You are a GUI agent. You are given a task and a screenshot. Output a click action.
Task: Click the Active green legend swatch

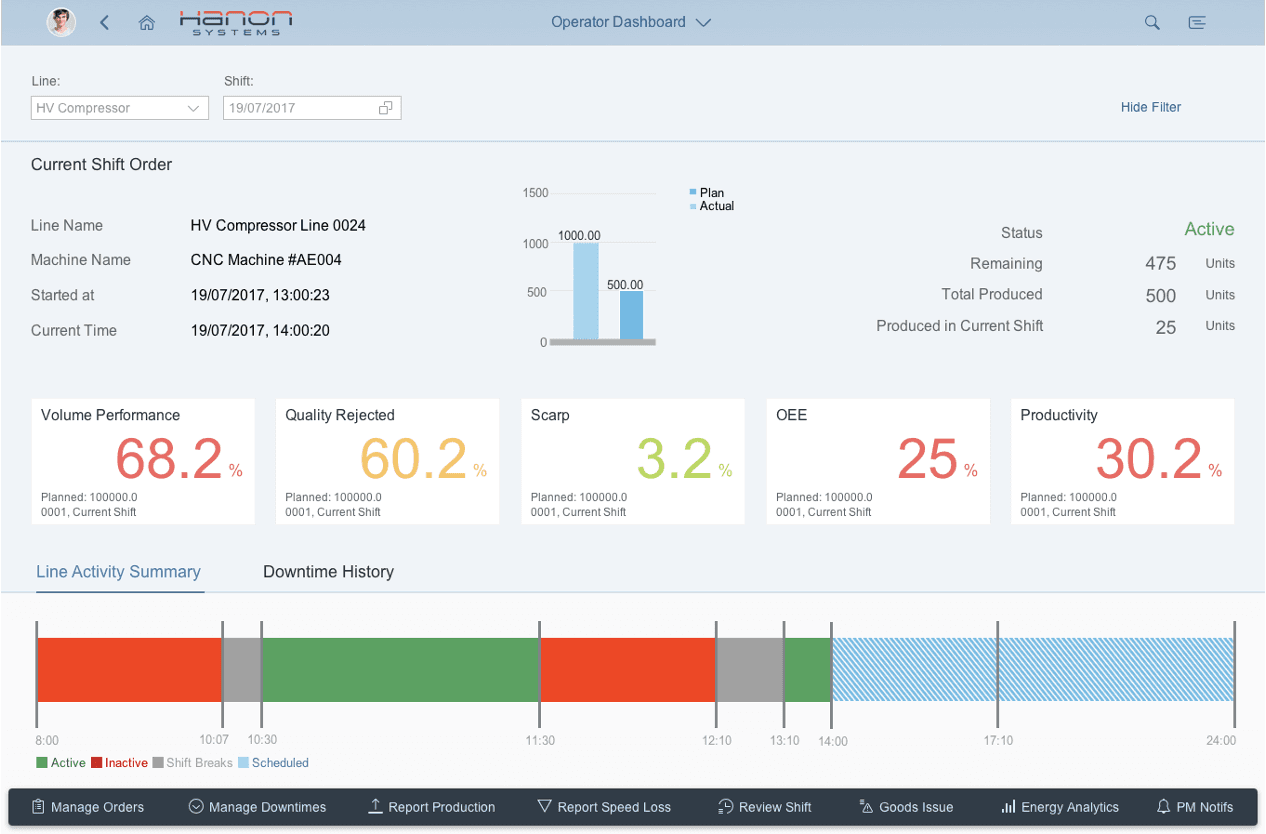pos(42,763)
